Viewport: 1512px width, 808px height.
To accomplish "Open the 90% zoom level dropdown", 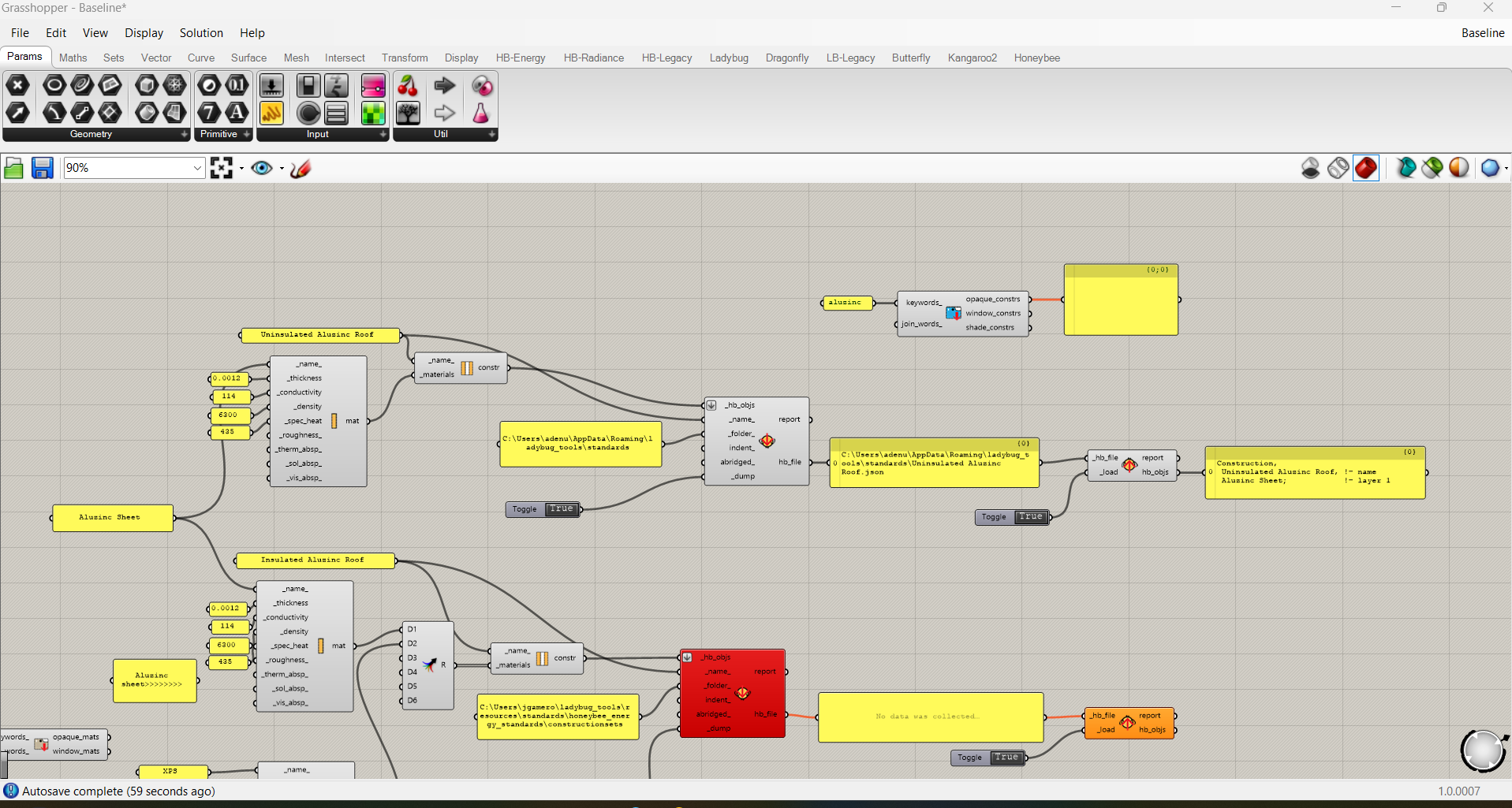I will pyautogui.click(x=197, y=168).
